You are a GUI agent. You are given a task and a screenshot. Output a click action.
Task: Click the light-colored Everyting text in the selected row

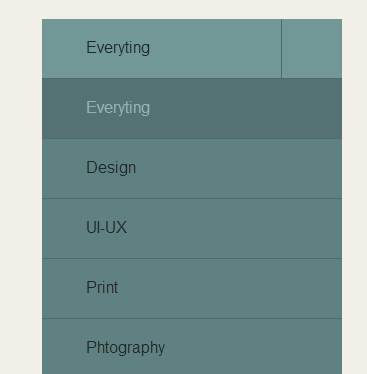click(118, 108)
